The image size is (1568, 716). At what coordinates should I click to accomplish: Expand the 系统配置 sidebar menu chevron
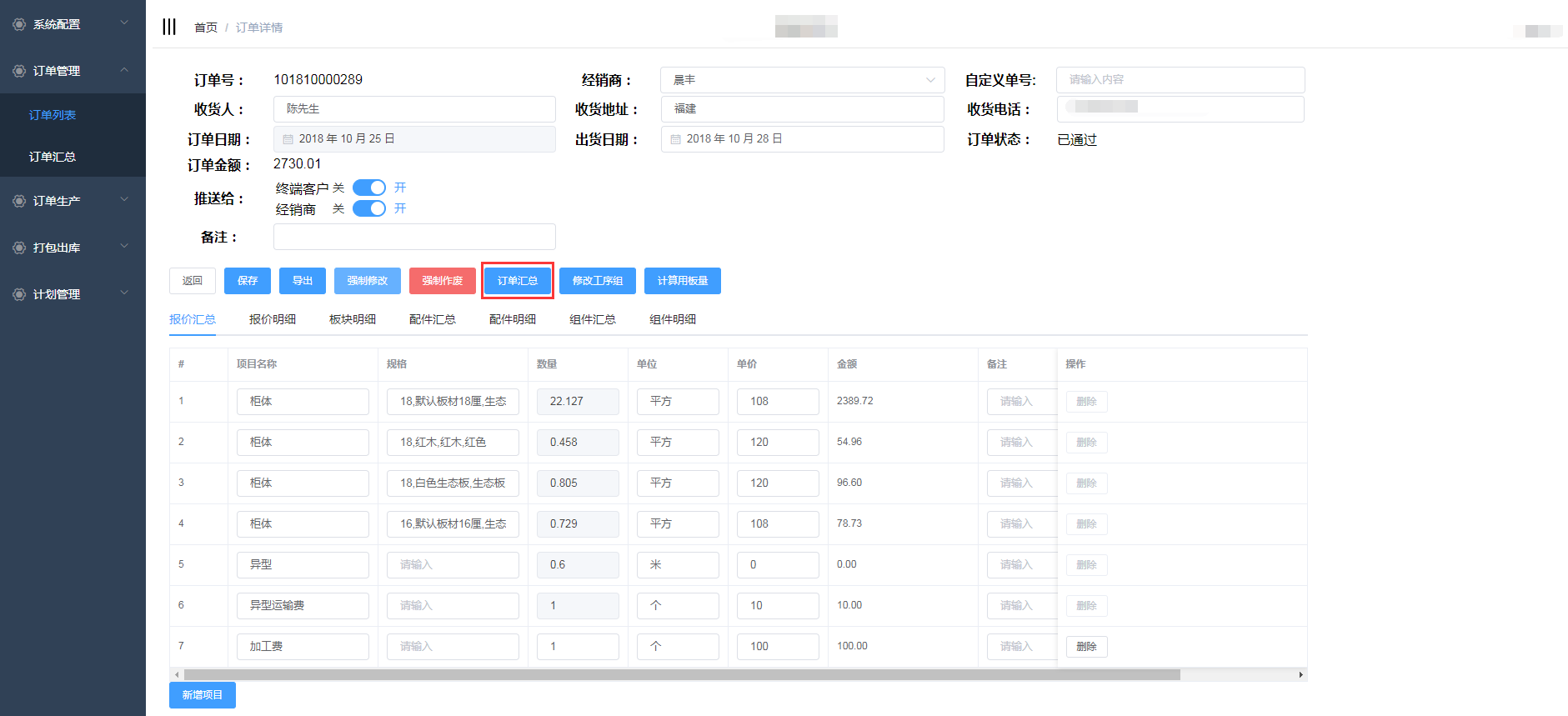[124, 23]
